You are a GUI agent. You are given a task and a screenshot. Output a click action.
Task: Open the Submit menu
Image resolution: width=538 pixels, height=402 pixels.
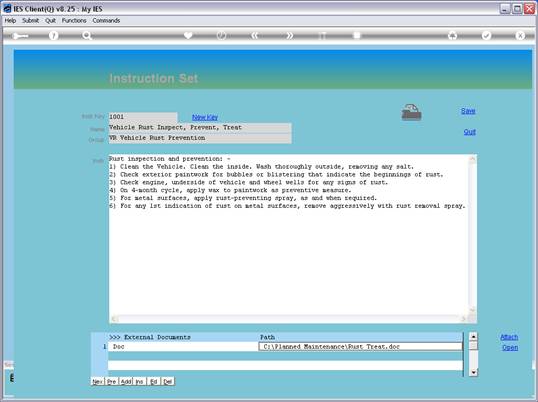point(31,21)
